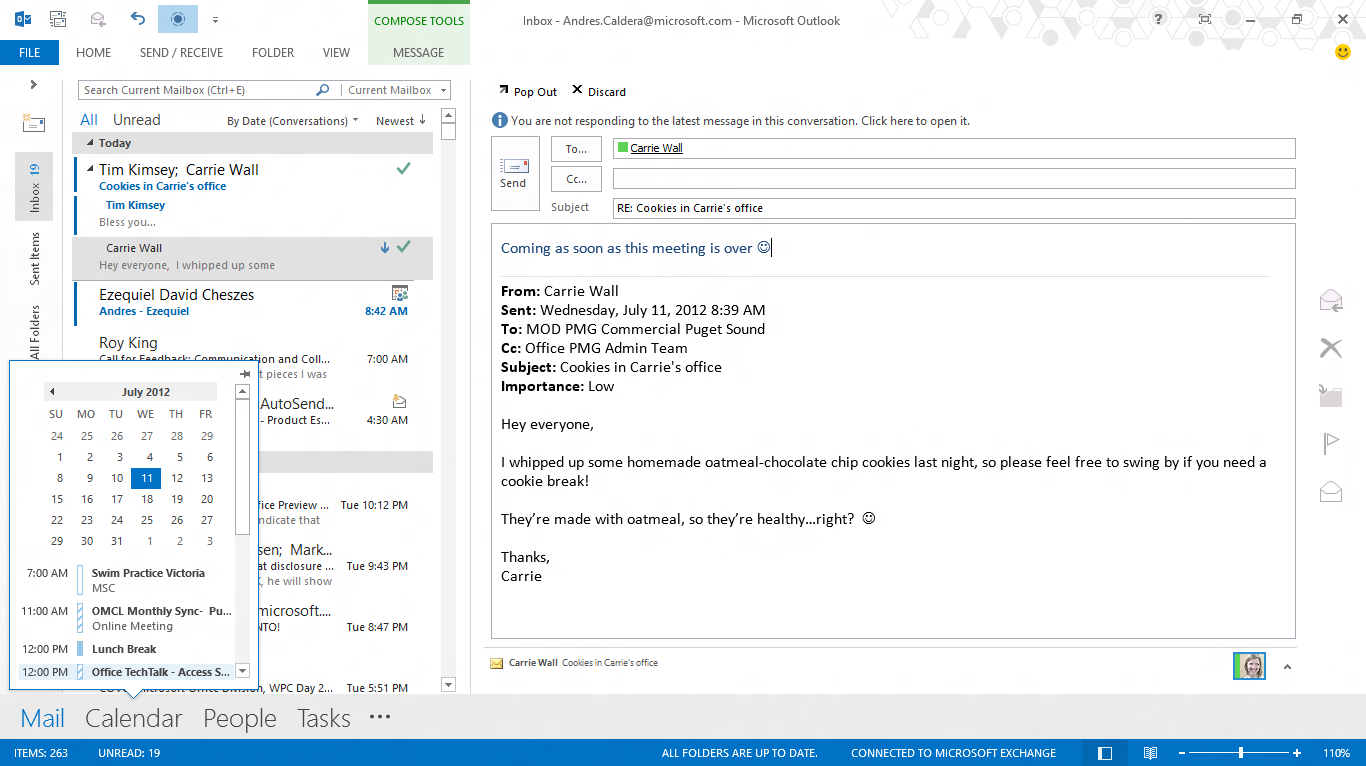Filter the list to Unread messages
This screenshot has height=766, width=1366.
pos(136,120)
